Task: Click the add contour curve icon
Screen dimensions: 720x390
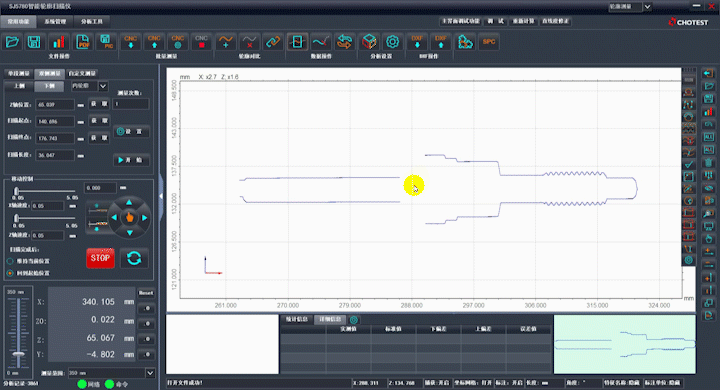Action: point(225,42)
